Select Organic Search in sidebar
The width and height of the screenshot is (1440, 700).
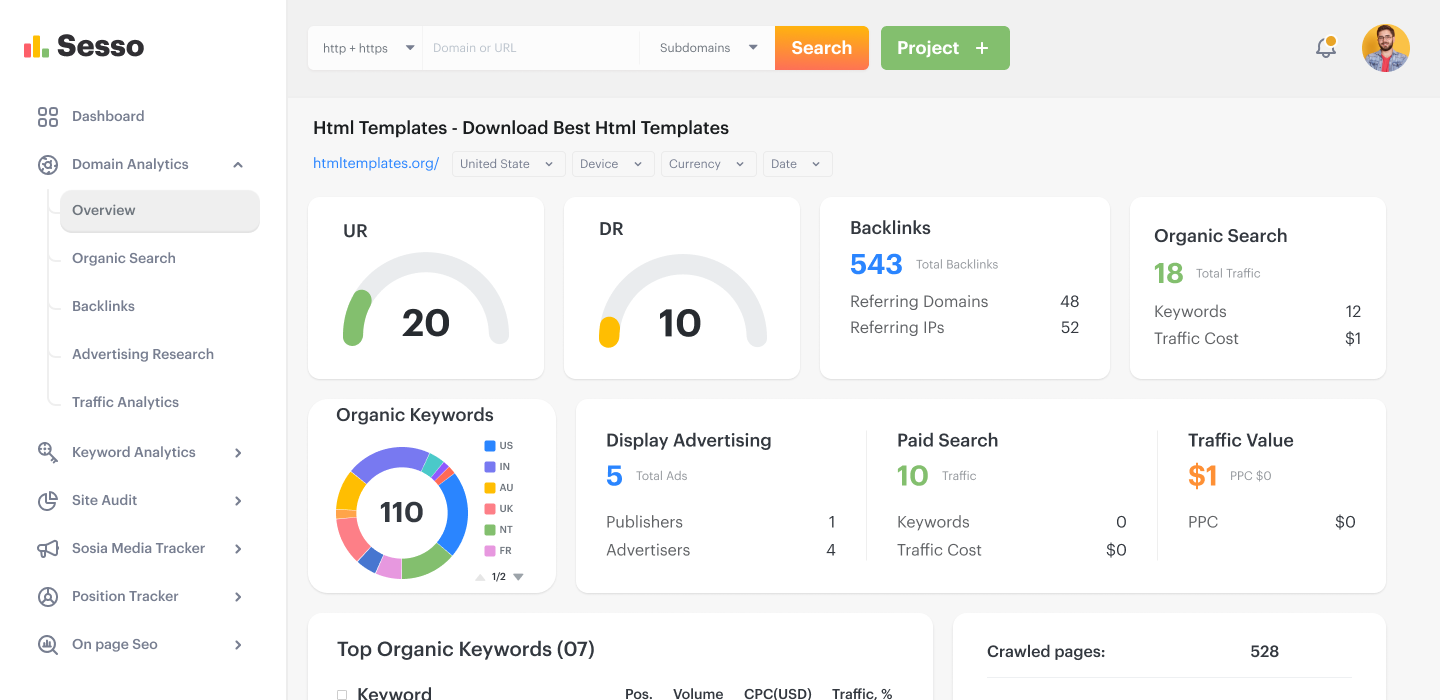click(x=124, y=258)
